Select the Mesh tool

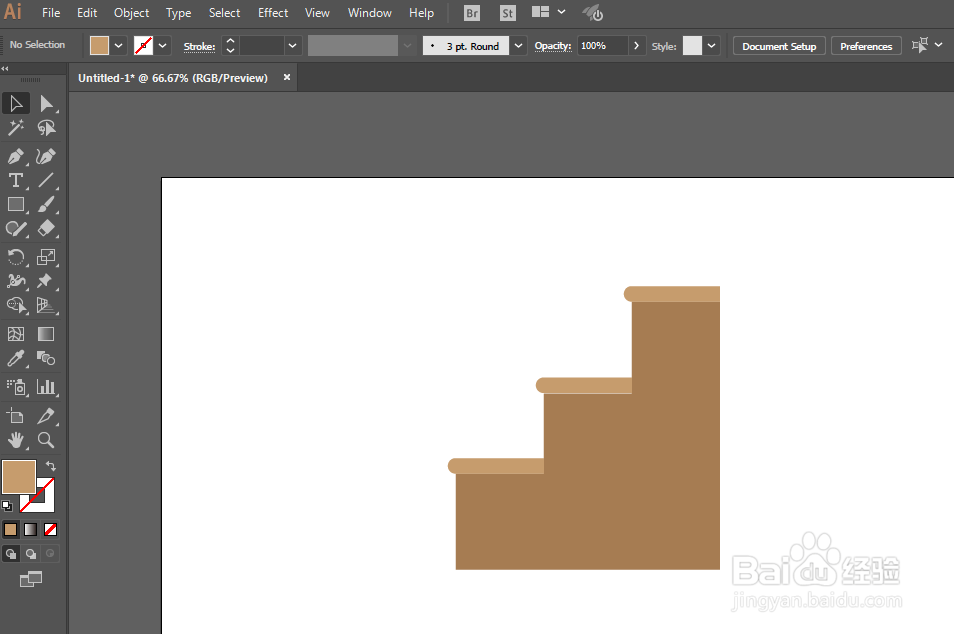coord(16,334)
